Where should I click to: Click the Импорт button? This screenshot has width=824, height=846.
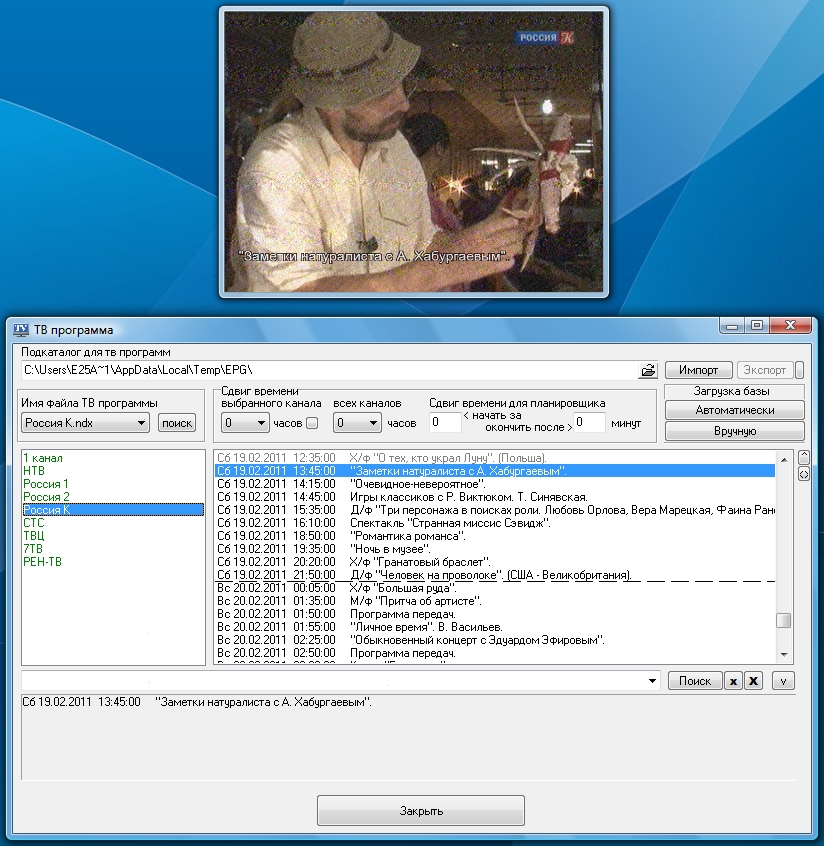click(x=698, y=370)
